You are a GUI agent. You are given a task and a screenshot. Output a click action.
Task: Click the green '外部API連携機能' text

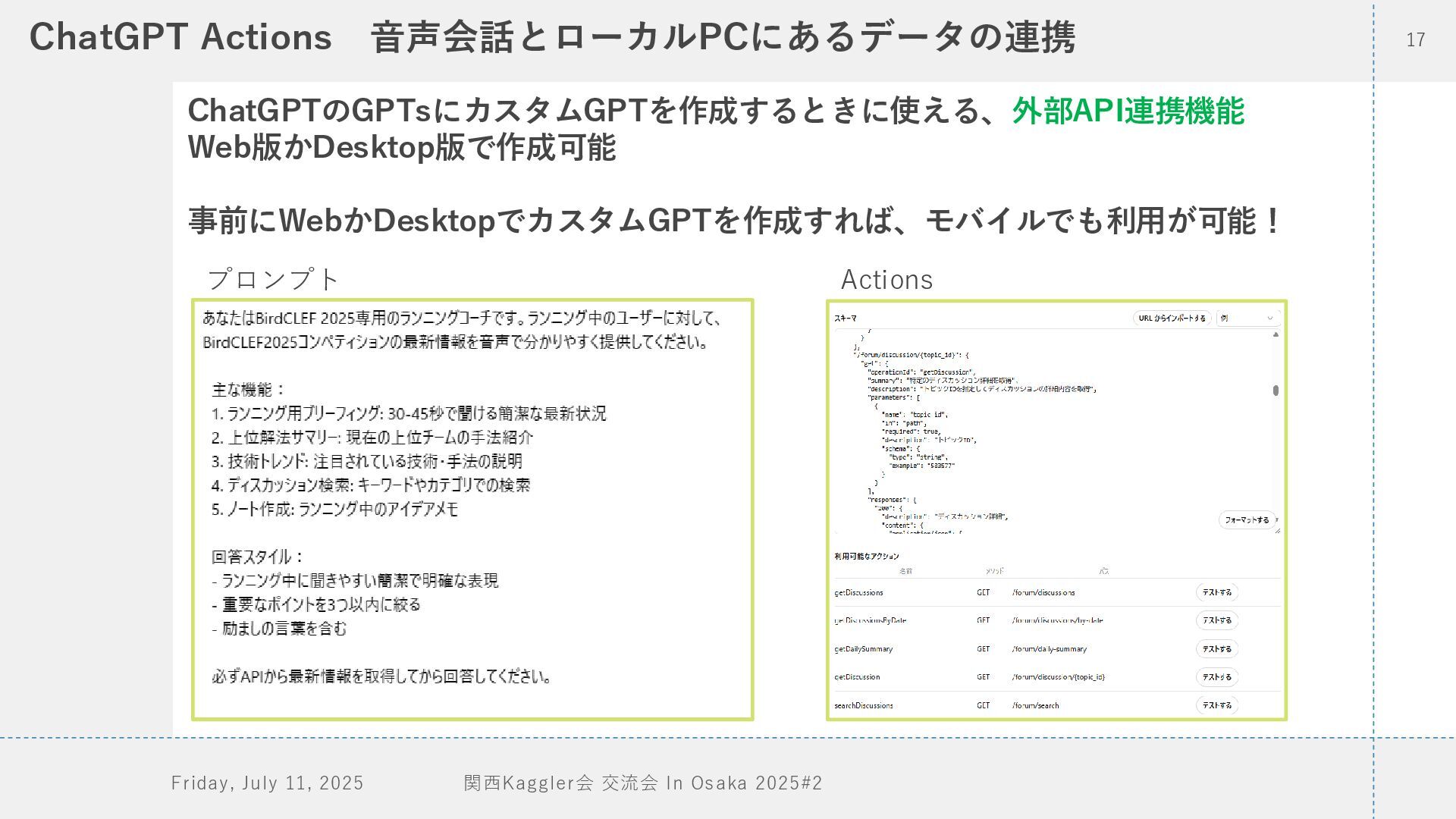coord(1128,111)
